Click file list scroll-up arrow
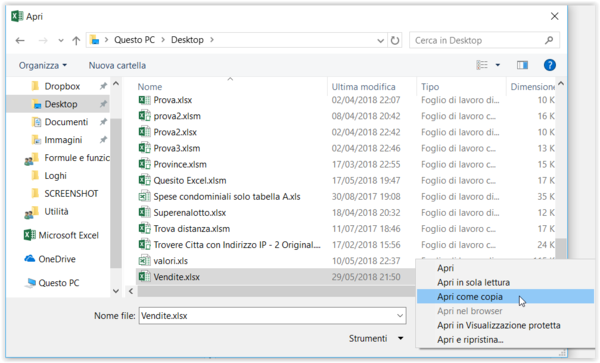 [561, 84]
